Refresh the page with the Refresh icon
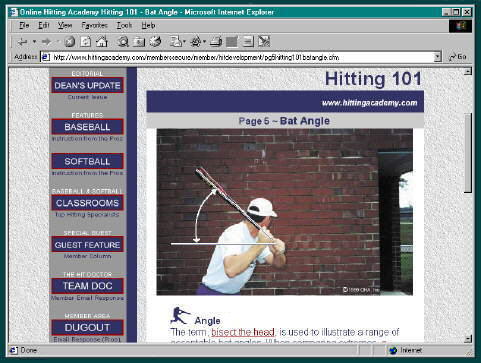The image size is (481, 363). coord(86,42)
